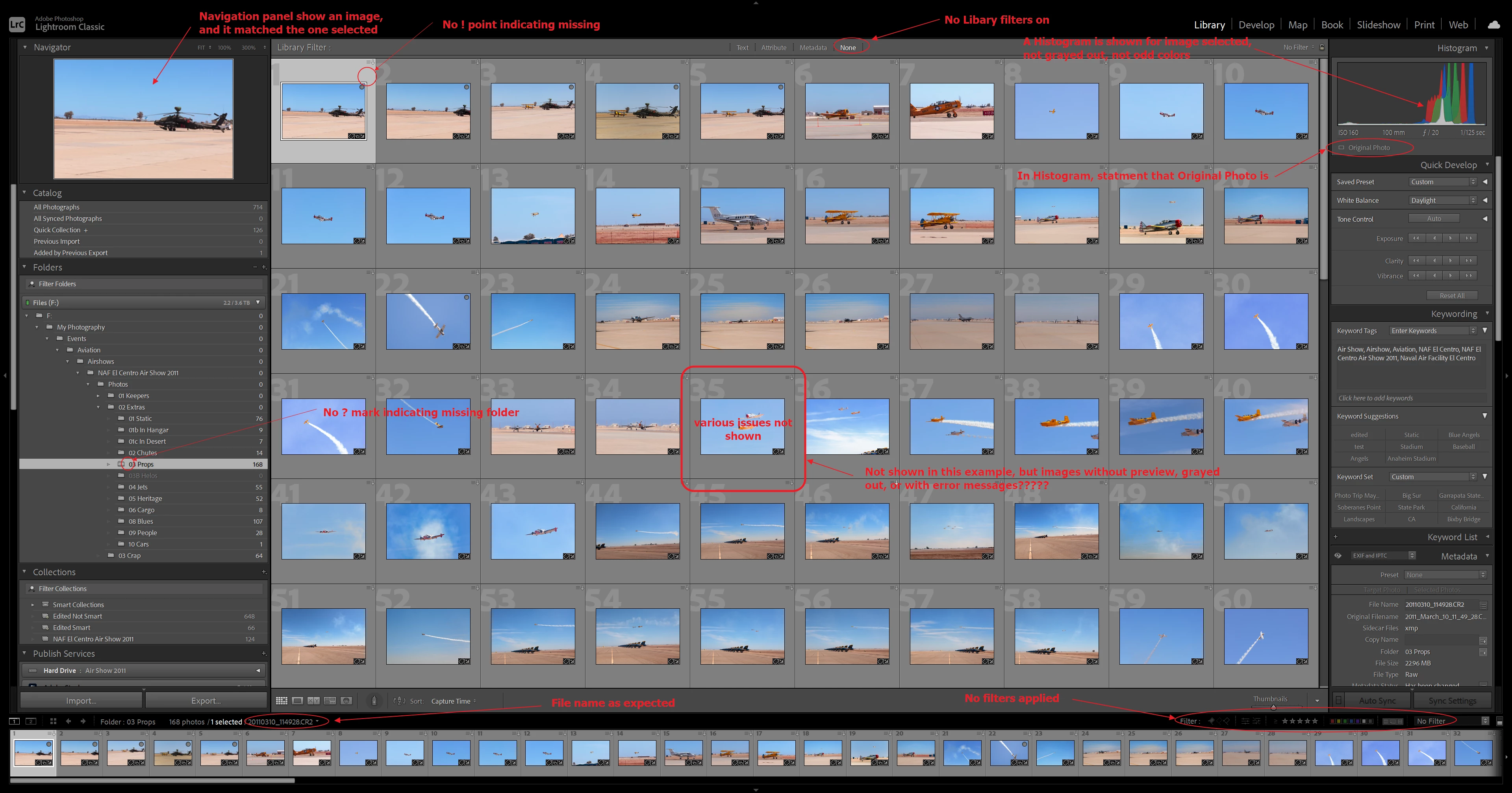The image size is (1512, 793).
Task: Open Survey view icon
Action: point(330,701)
